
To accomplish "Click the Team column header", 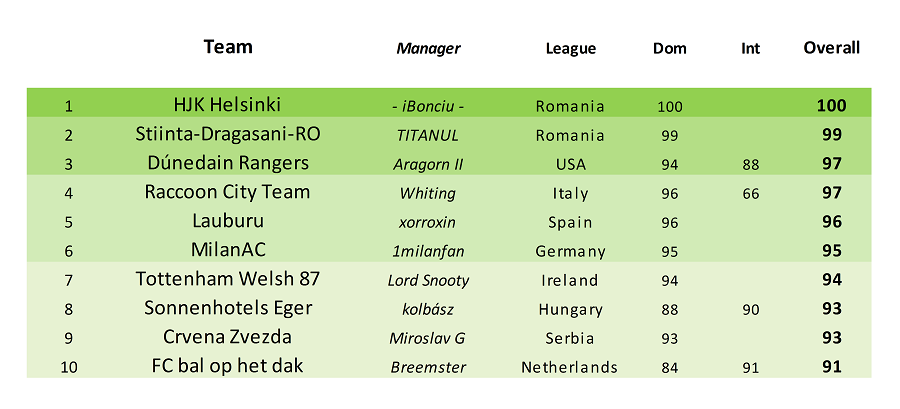I will click(x=228, y=47).
